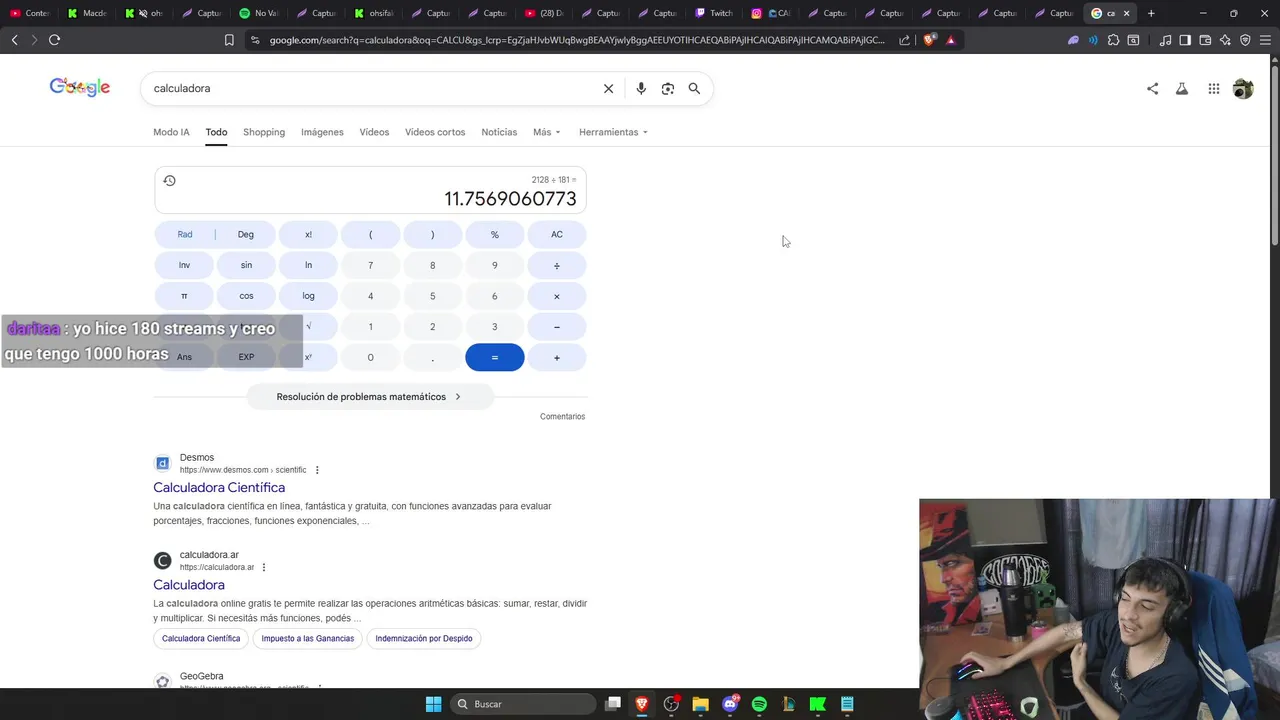Click the sin function key

[x=246, y=265]
